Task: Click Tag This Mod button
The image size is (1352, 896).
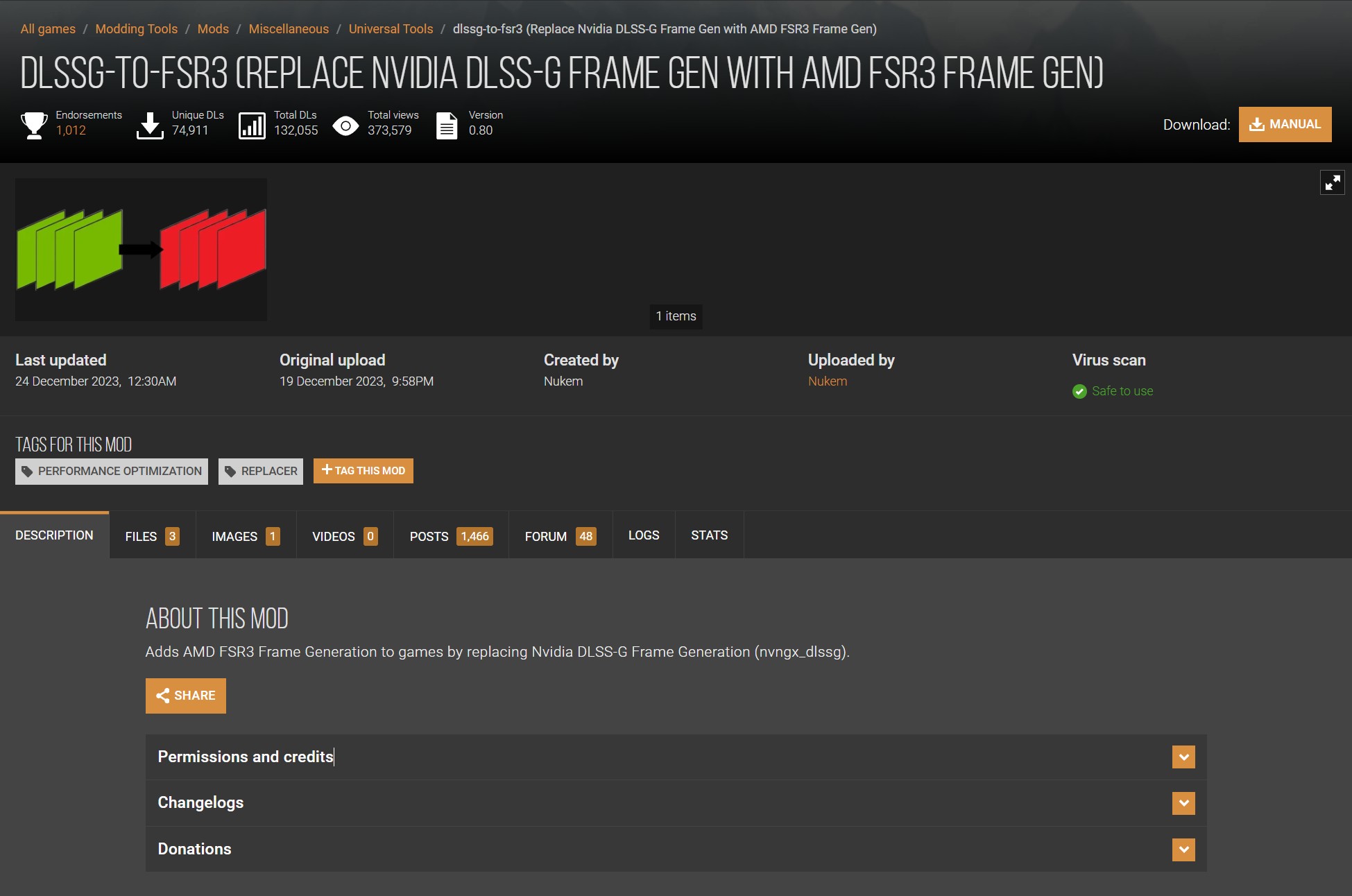Action: pyautogui.click(x=363, y=471)
